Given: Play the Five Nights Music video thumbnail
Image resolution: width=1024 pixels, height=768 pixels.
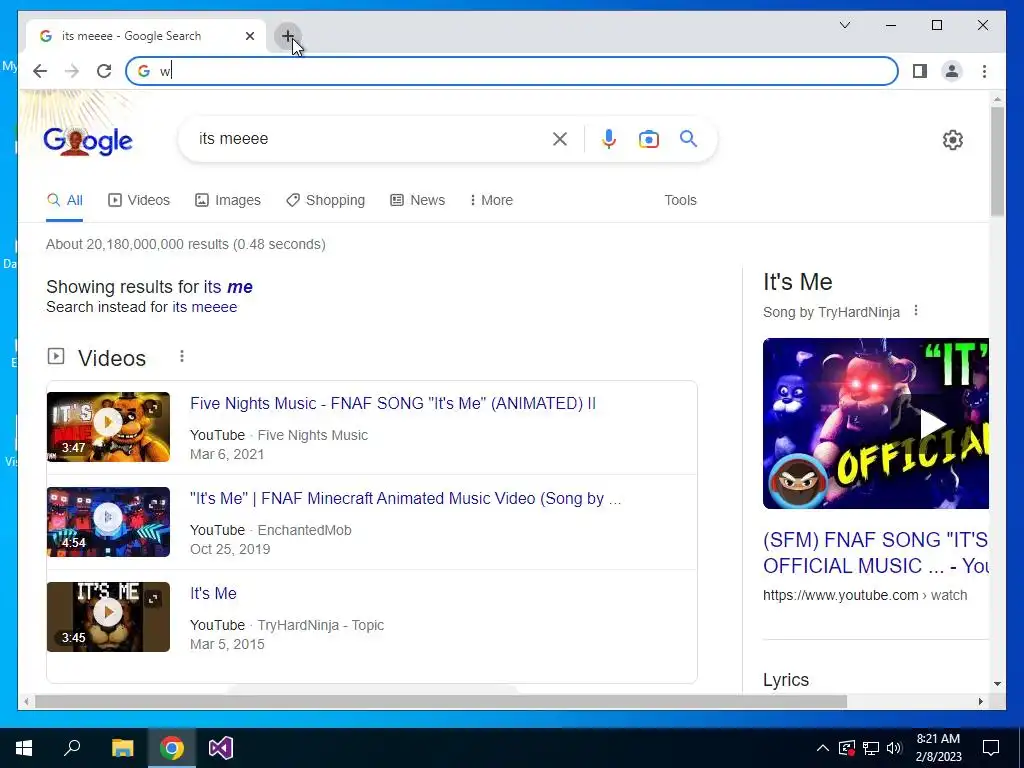Looking at the screenshot, I should click(108, 426).
